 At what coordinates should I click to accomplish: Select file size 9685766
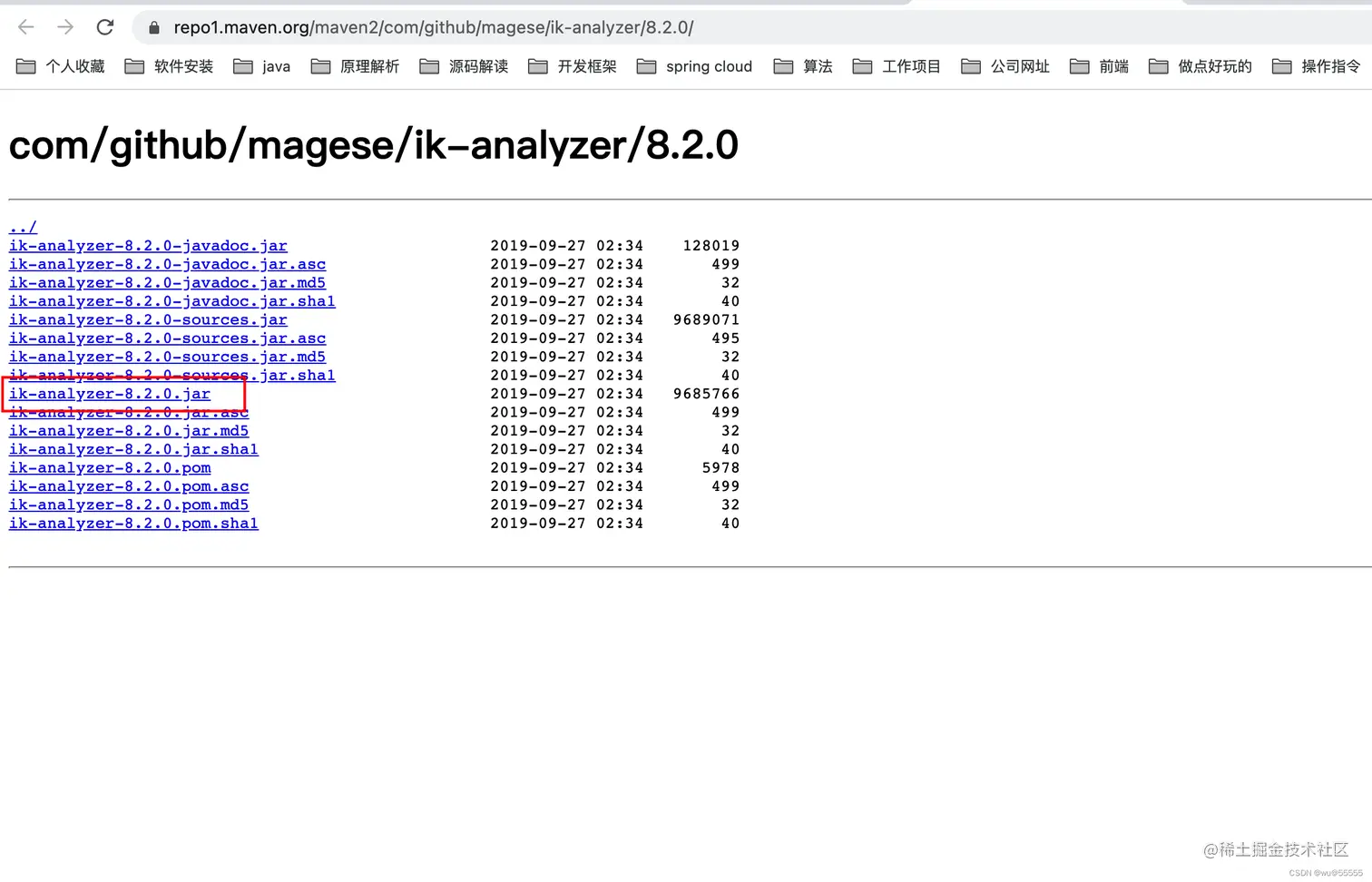point(706,394)
